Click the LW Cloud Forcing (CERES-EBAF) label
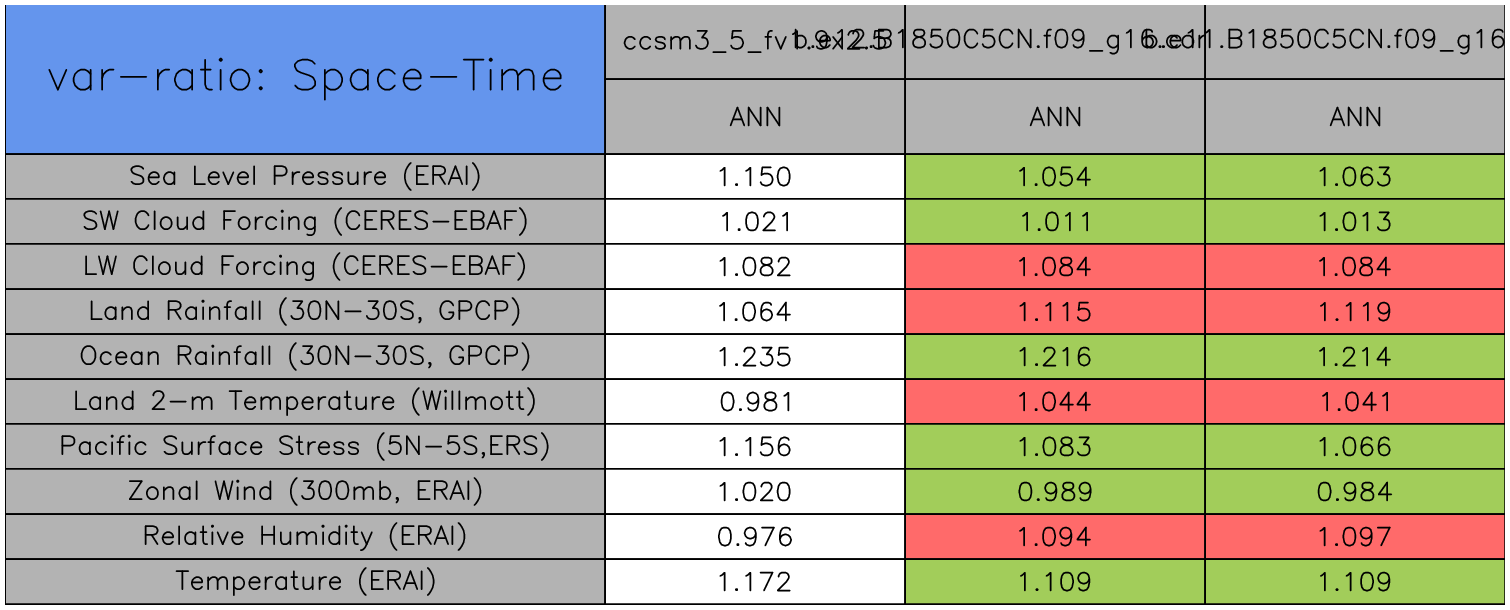 (x=305, y=266)
